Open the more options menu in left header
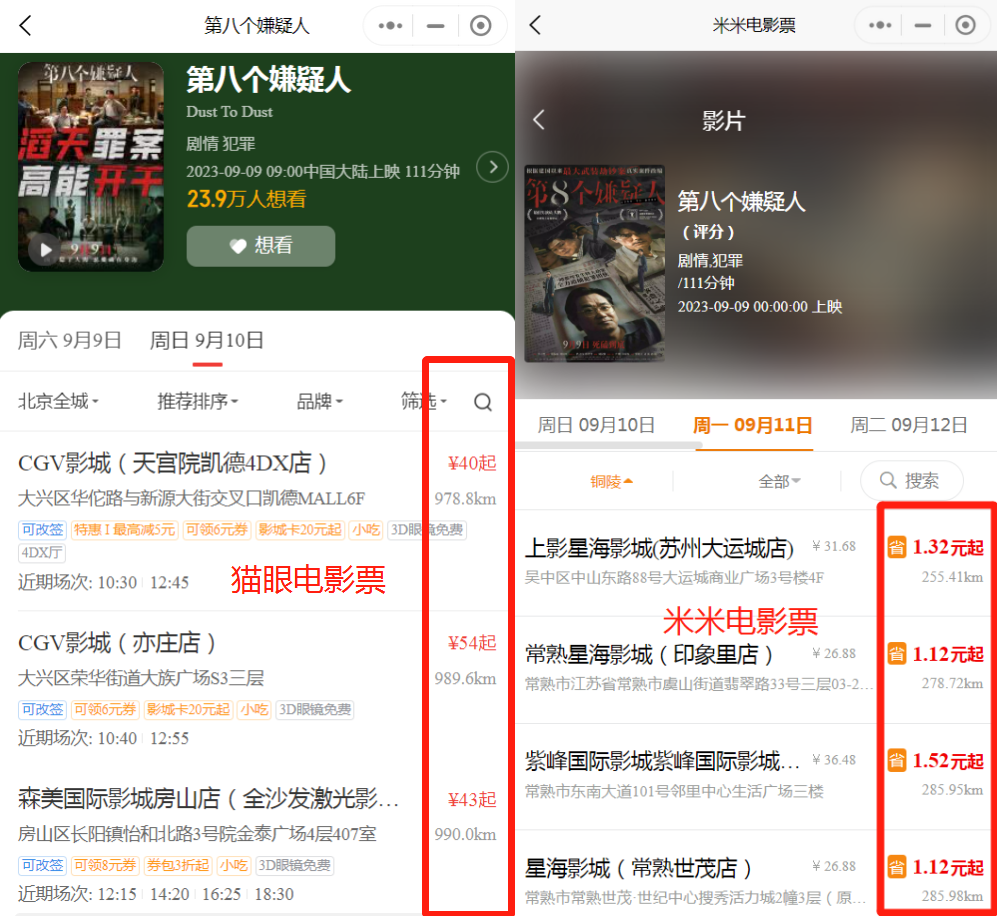The height and width of the screenshot is (916, 997). tap(389, 26)
